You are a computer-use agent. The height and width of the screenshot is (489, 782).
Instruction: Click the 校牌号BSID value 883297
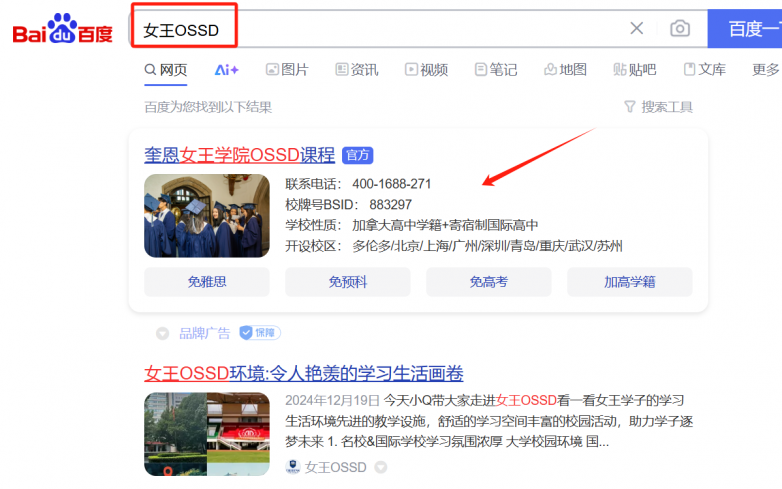click(391, 205)
